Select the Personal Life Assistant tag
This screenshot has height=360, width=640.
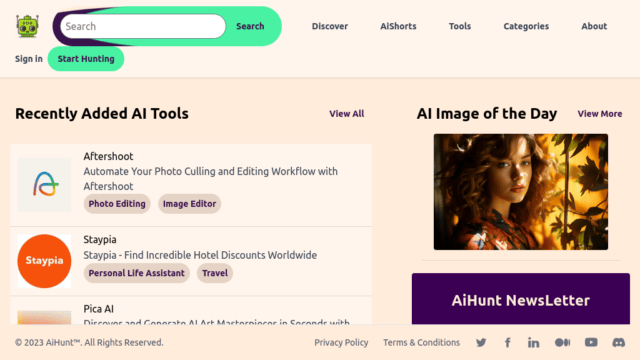[x=137, y=273]
